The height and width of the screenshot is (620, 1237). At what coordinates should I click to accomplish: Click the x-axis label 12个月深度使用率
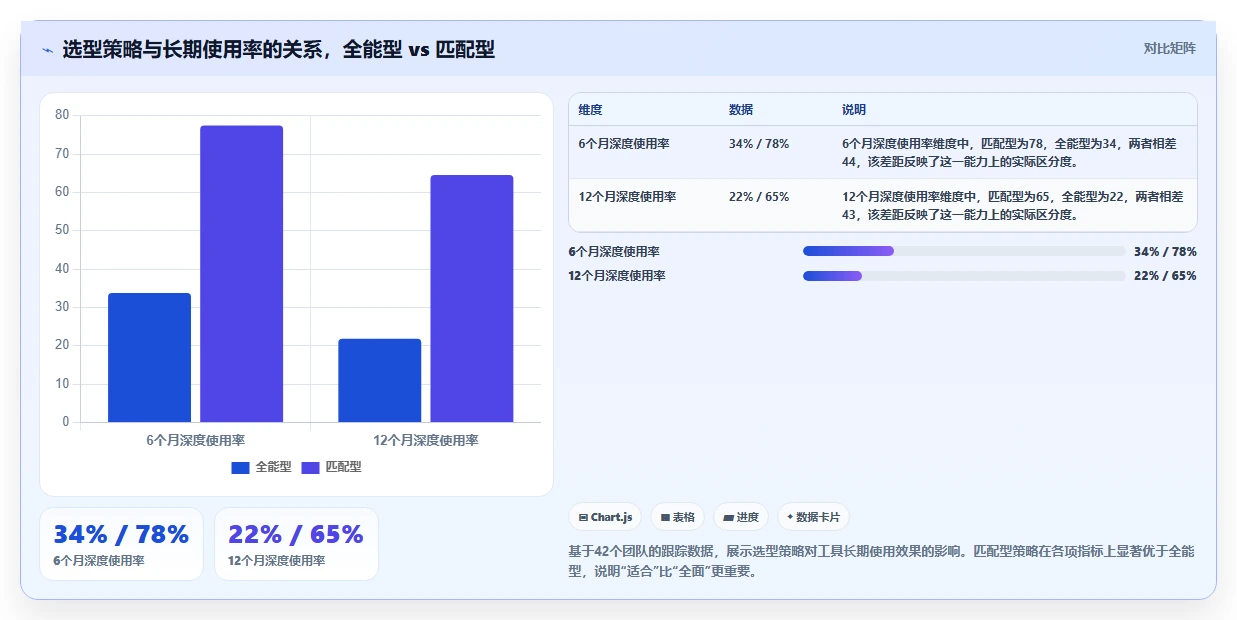point(426,440)
